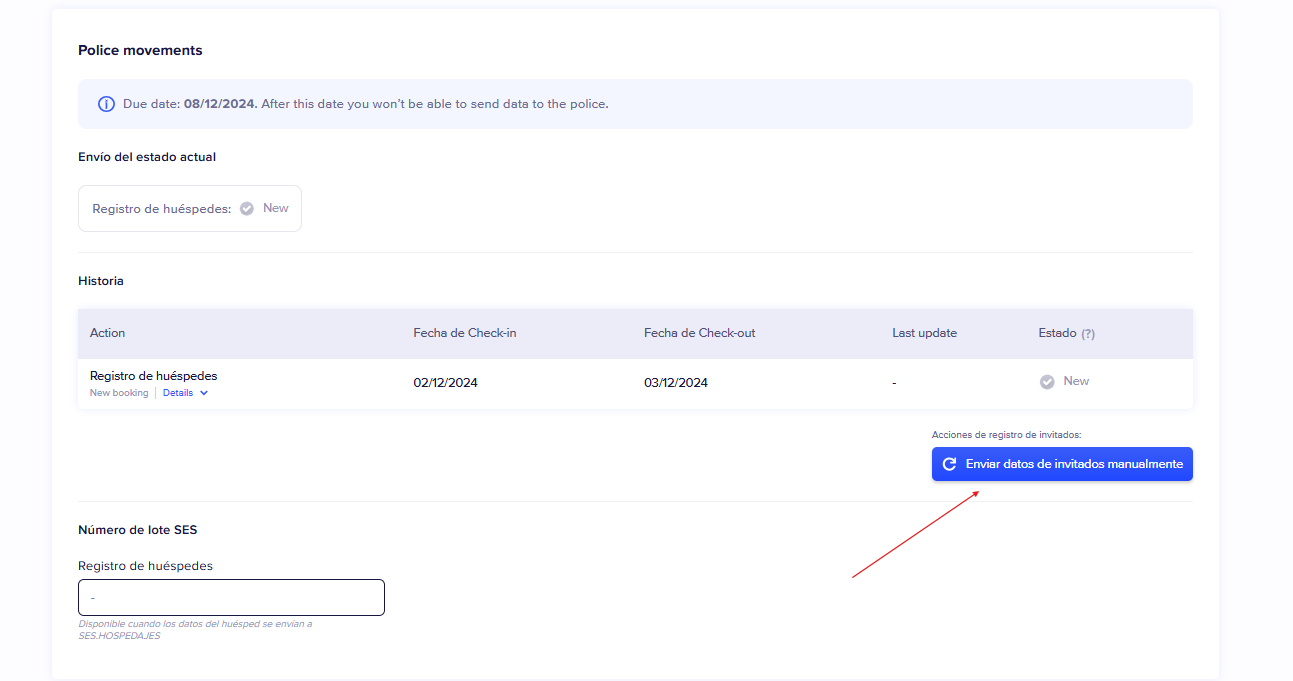The image size is (1293, 681).
Task: Click the question mark help icon beside Estado
Action: tap(1088, 334)
